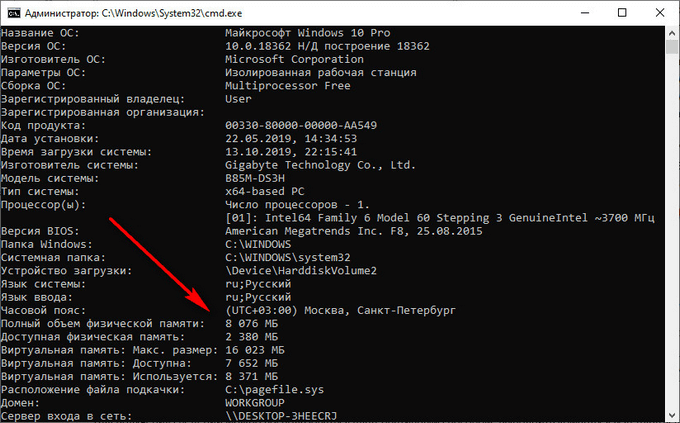
Task: Click the value 'Изолированная рабочая станция'
Action: pyautogui.click(x=320, y=72)
